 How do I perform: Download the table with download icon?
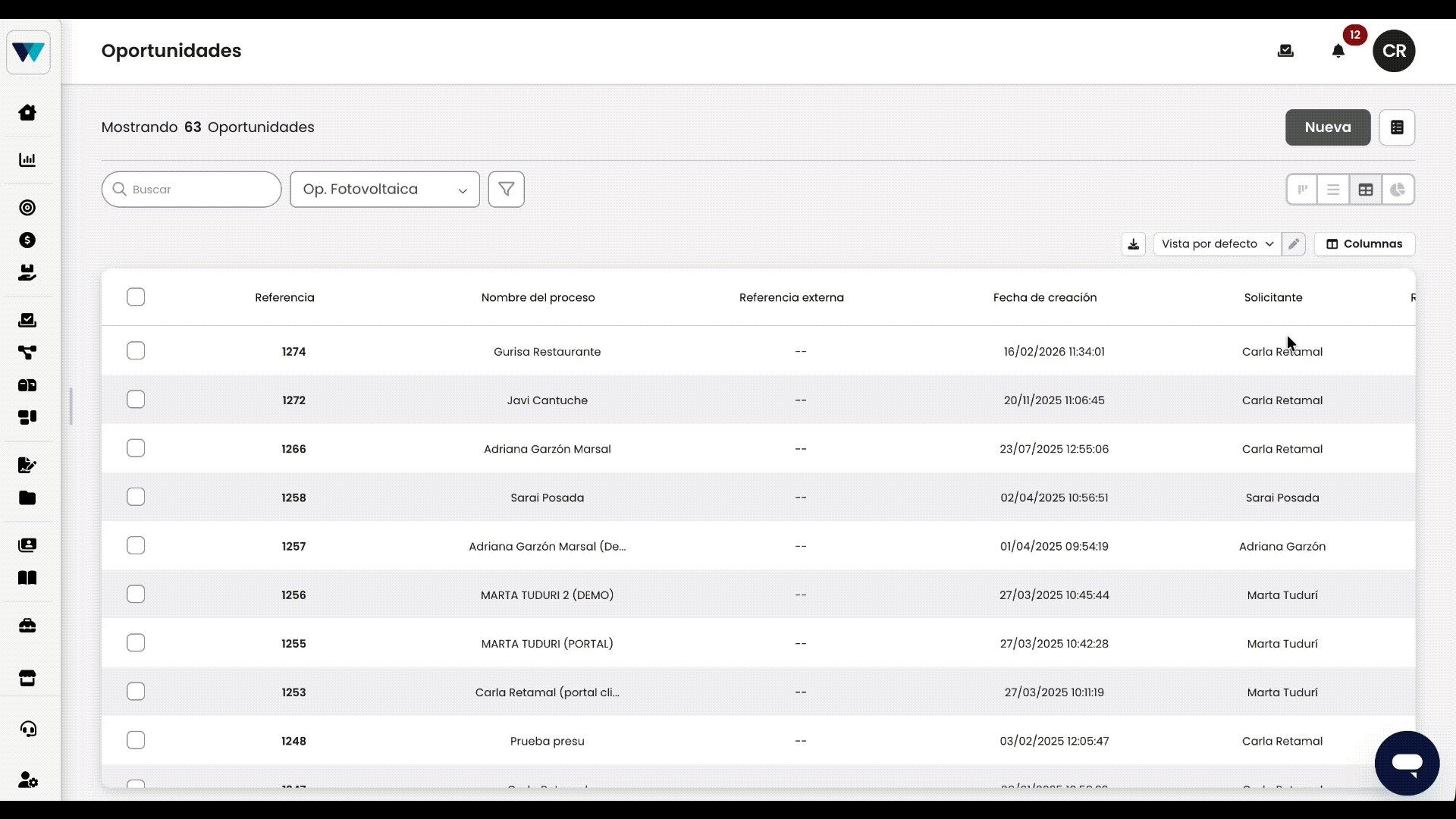1133,244
